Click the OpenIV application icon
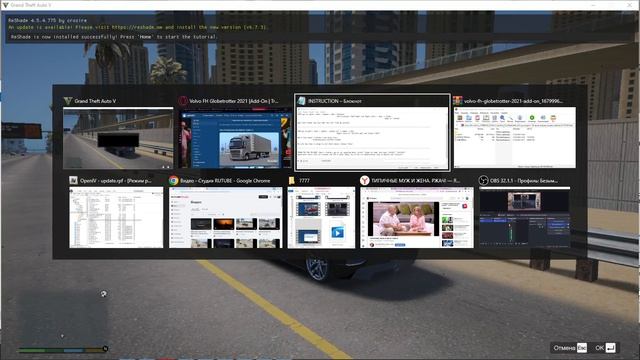640x360 pixels. coord(73,180)
